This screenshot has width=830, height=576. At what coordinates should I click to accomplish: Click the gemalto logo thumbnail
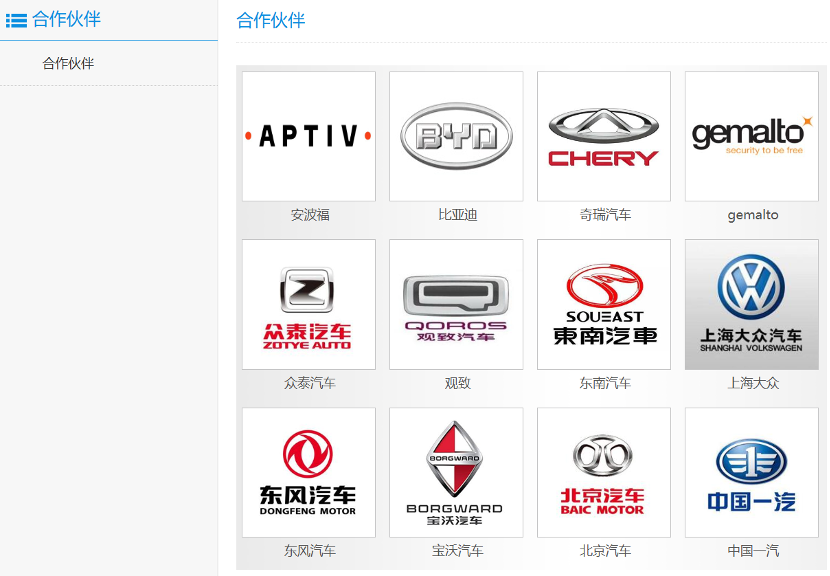tap(752, 136)
